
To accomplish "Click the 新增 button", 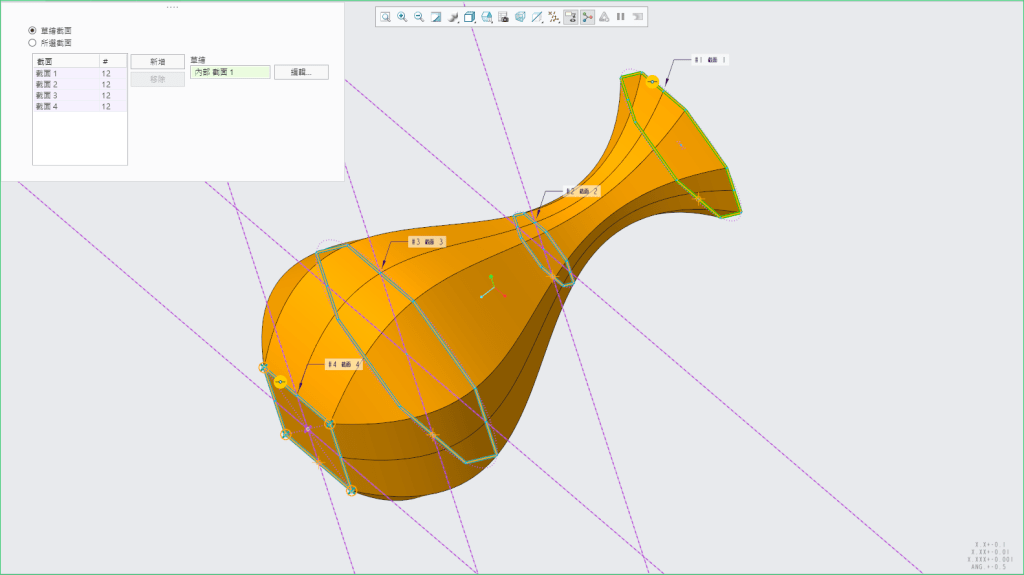I will pos(158,62).
